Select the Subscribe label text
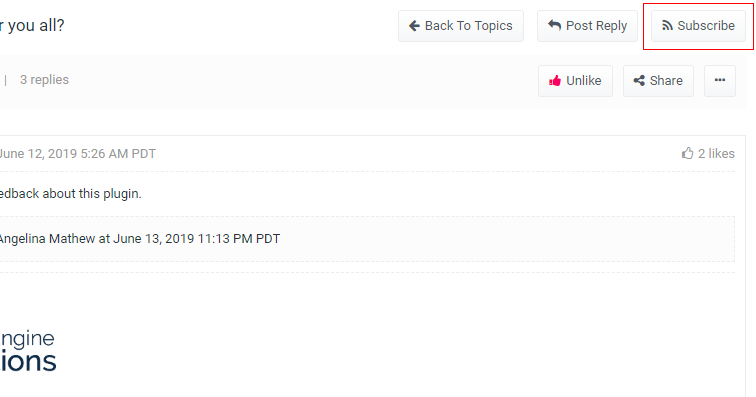 pyautogui.click(x=706, y=26)
